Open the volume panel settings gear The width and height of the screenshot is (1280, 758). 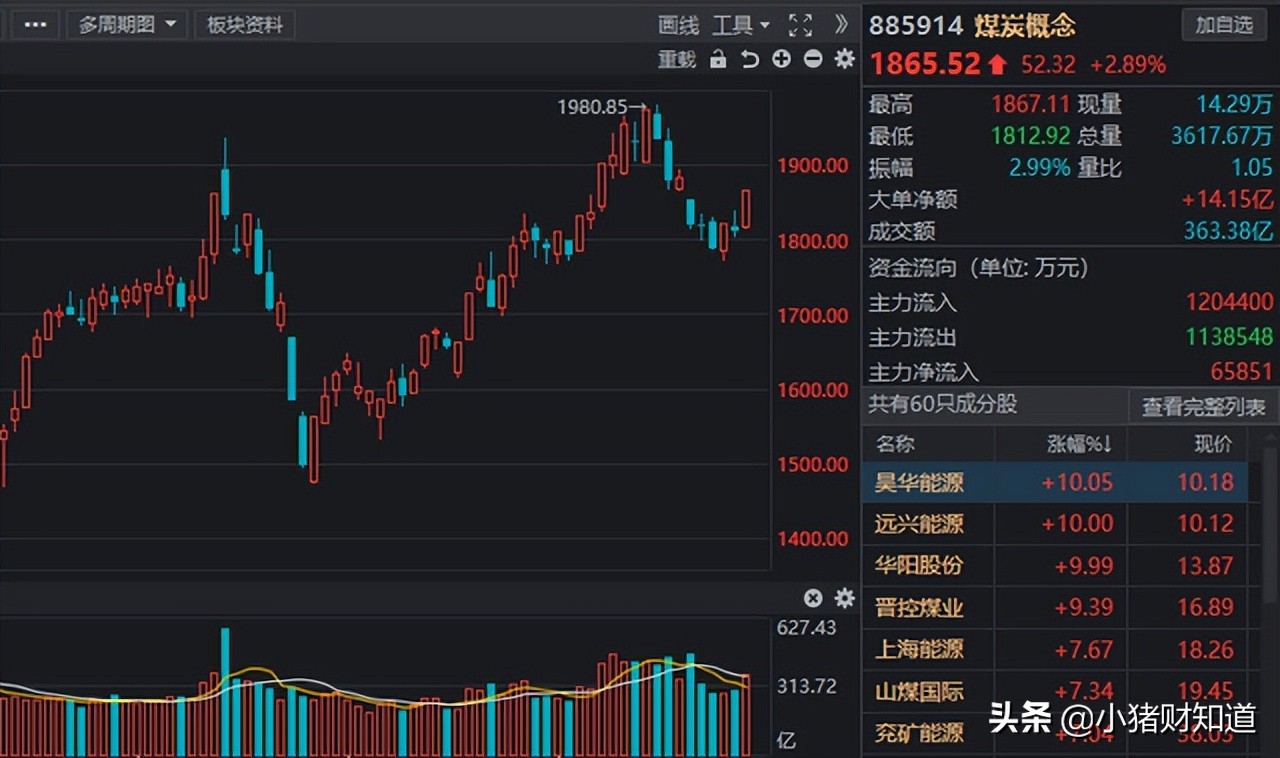pos(843,598)
